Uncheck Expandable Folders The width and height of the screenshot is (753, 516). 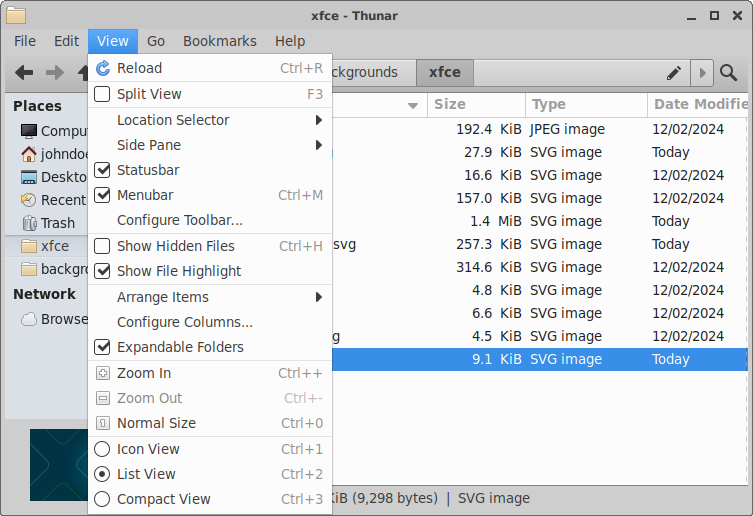point(102,347)
